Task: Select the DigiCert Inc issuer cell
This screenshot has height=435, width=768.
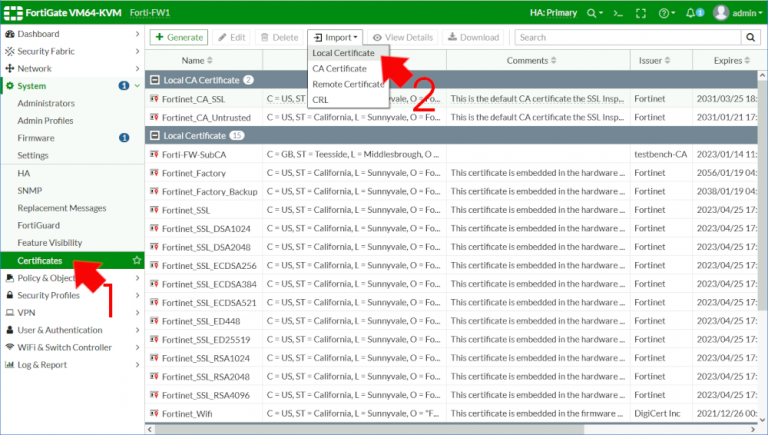Action: pos(657,413)
